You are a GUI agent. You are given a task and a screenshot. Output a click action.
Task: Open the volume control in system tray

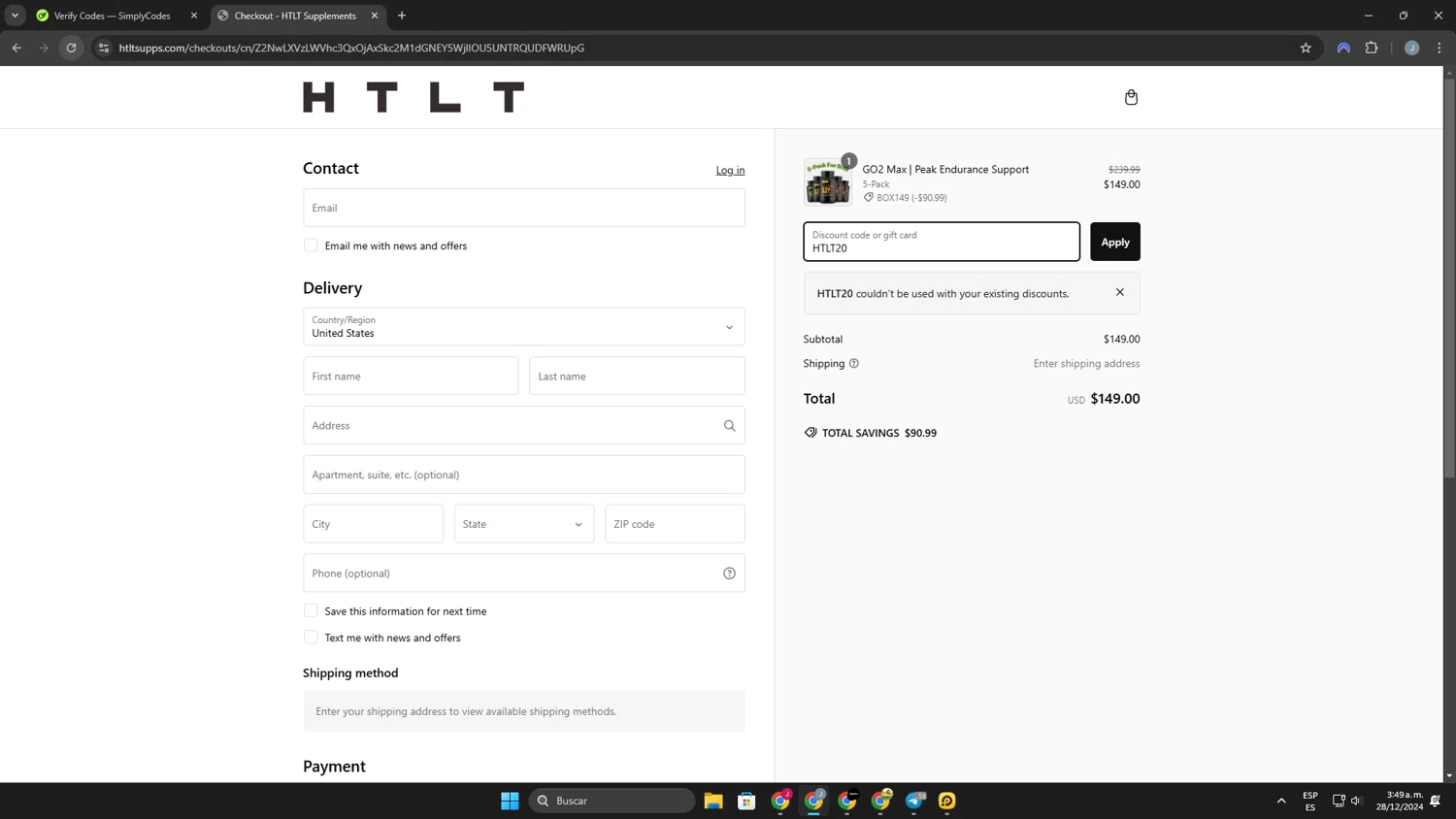1356,801
